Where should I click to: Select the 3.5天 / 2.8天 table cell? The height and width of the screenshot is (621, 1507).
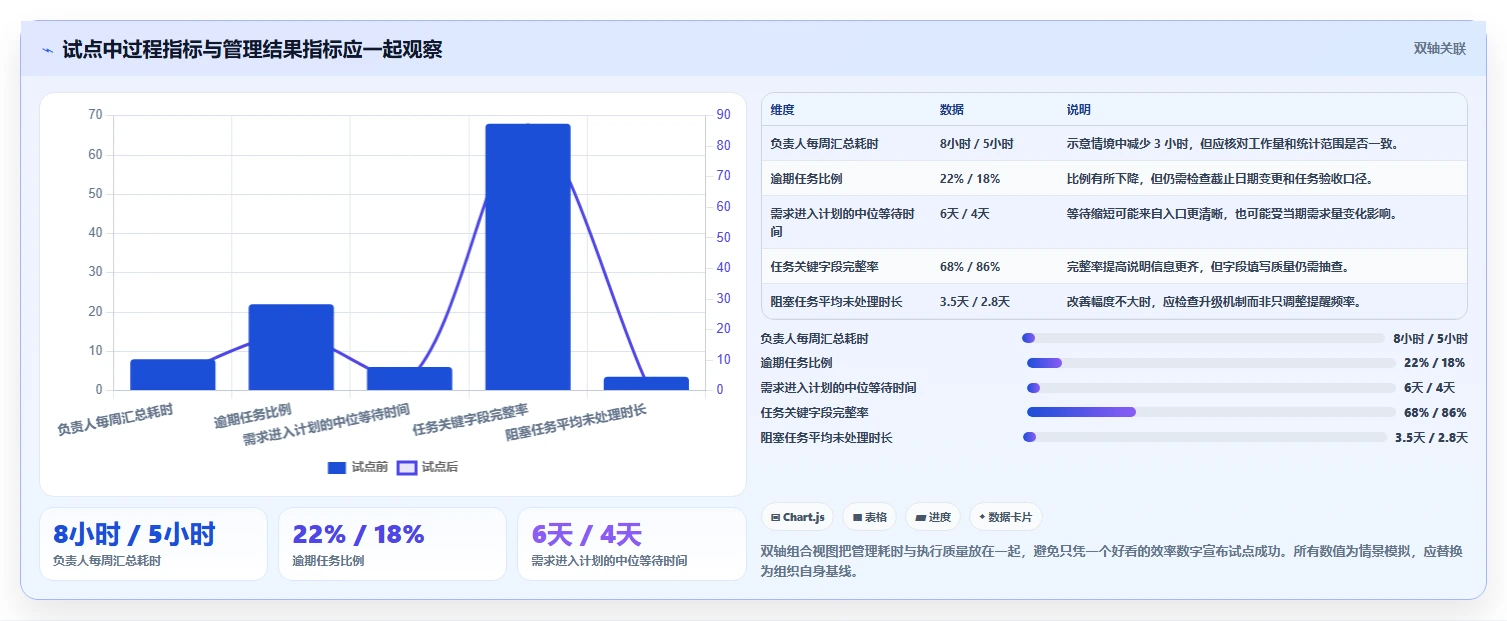click(975, 301)
